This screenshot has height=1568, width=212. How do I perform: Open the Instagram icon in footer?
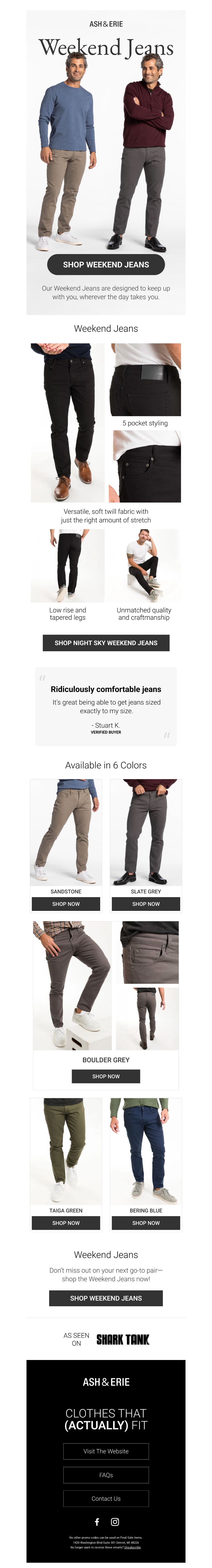pyautogui.click(x=114, y=1521)
